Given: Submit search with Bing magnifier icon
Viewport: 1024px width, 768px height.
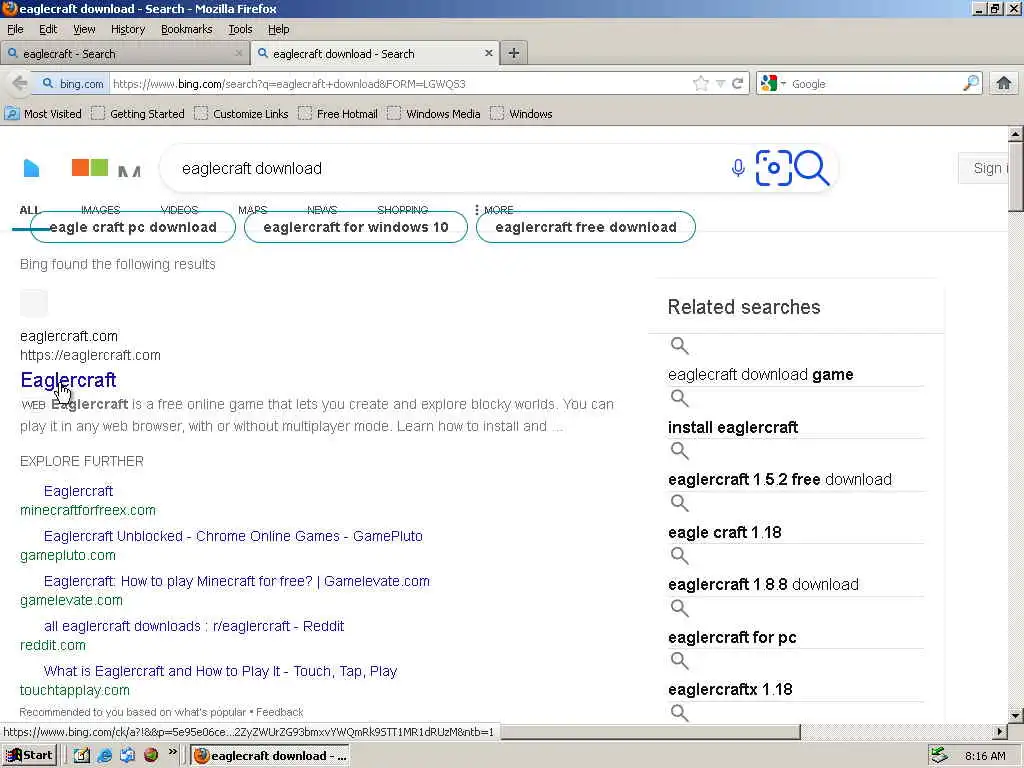Looking at the screenshot, I should tap(812, 168).
